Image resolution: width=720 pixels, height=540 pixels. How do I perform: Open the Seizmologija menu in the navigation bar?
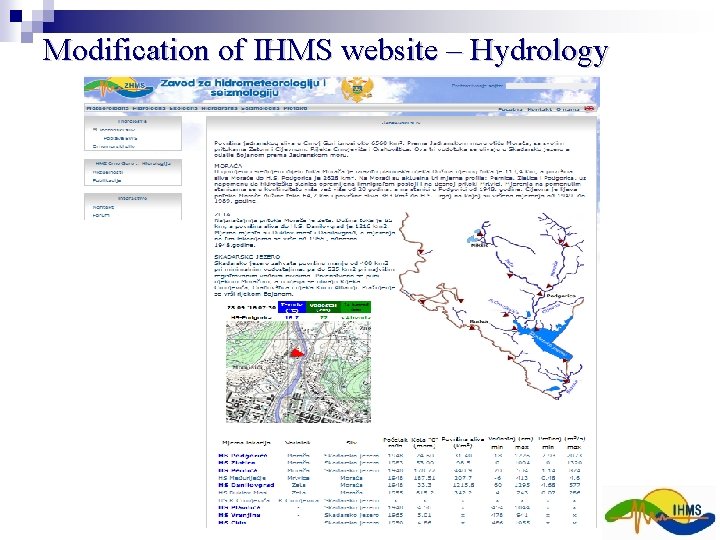[260, 108]
